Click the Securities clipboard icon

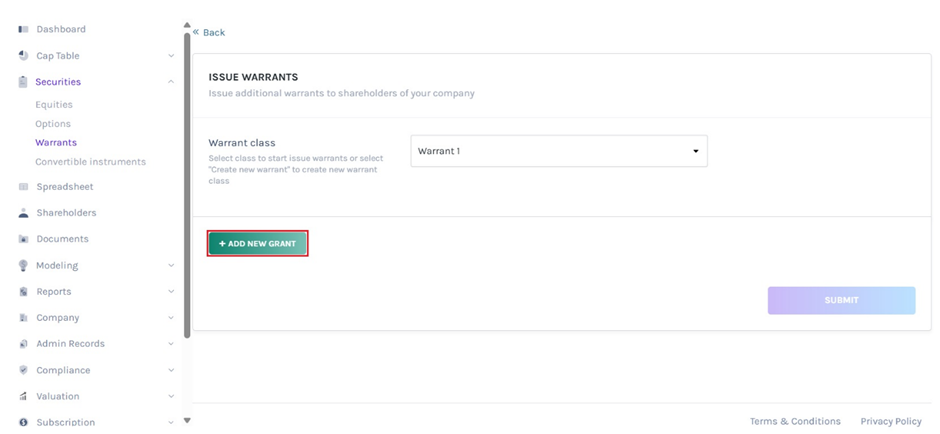[23, 82]
